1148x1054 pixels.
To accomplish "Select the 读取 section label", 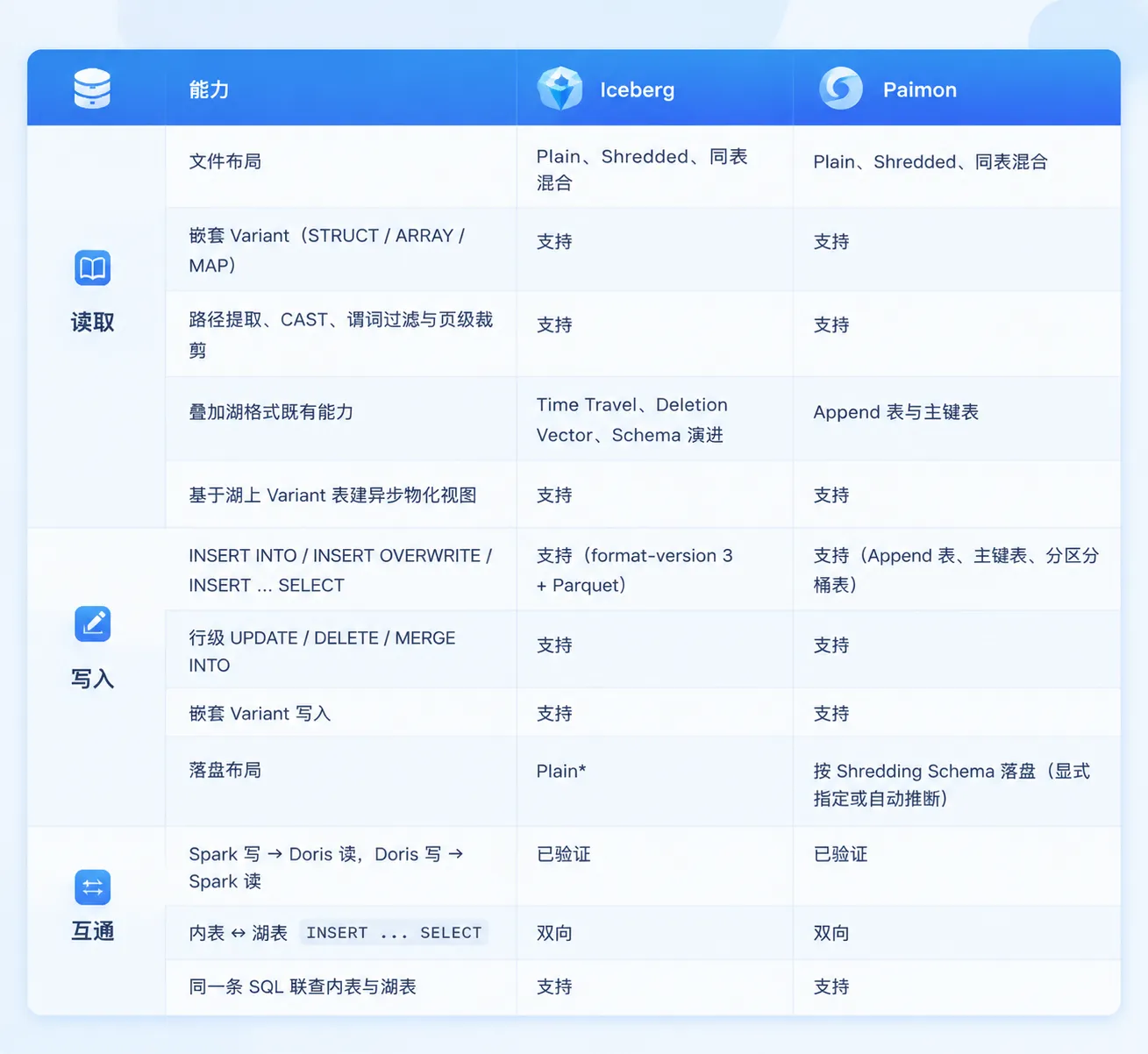I will pos(92,322).
